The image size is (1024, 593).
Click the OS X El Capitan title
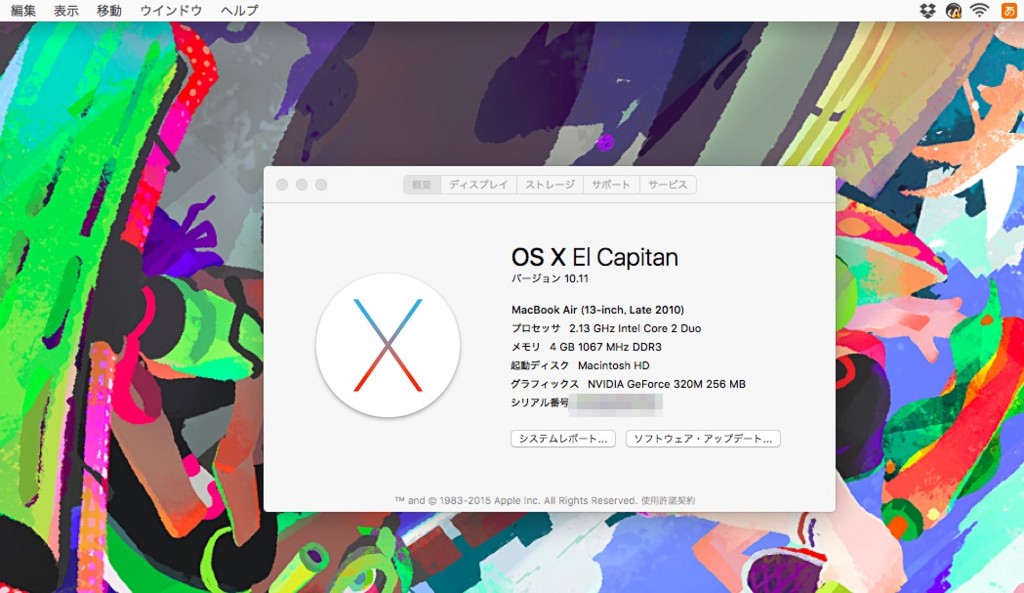595,257
